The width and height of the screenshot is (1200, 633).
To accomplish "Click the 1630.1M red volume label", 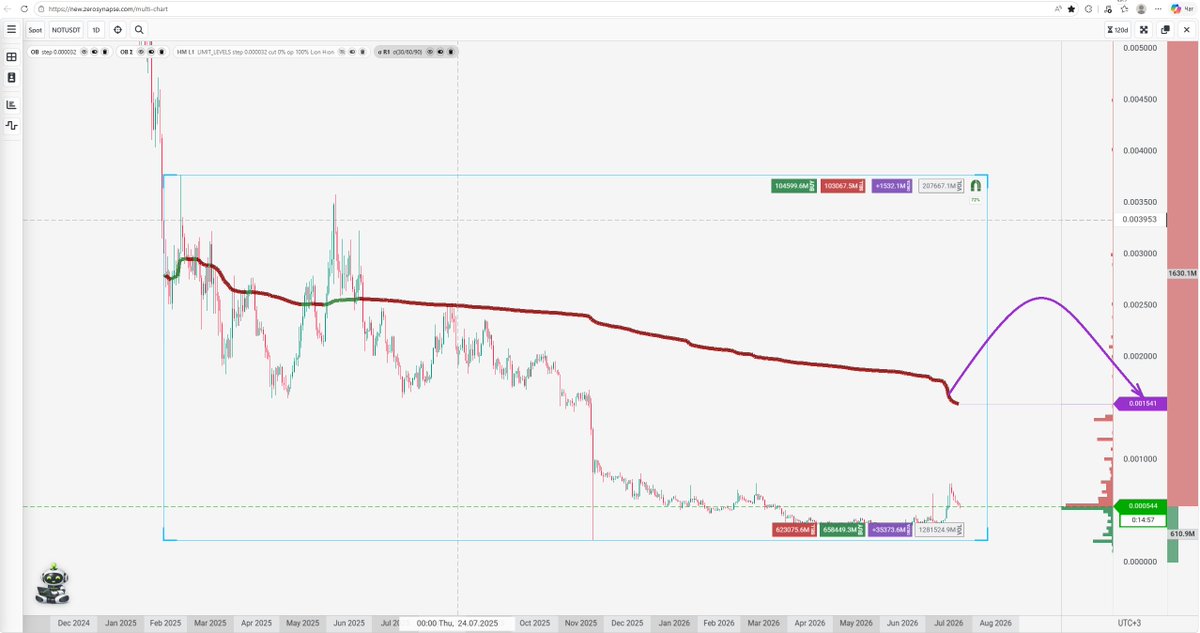I will tap(1182, 273).
